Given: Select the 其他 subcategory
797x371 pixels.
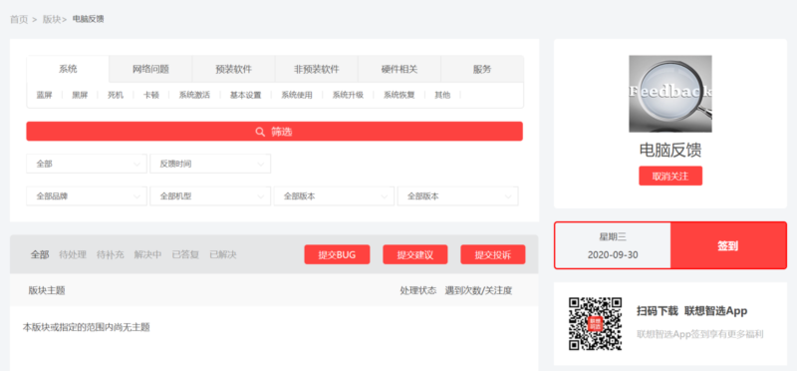Looking at the screenshot, I should (x=442, y=95).
